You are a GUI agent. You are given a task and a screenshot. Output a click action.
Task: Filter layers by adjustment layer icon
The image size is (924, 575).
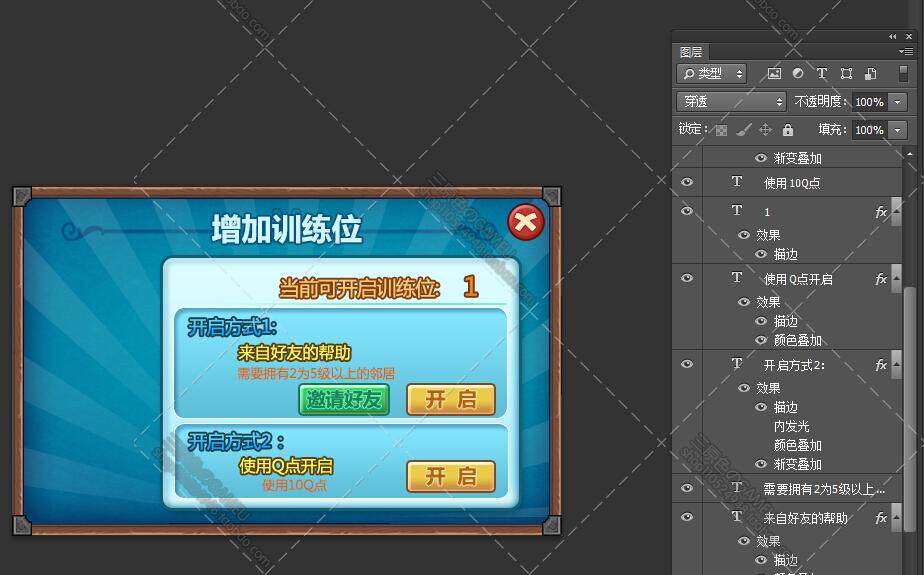pos(798,73)
